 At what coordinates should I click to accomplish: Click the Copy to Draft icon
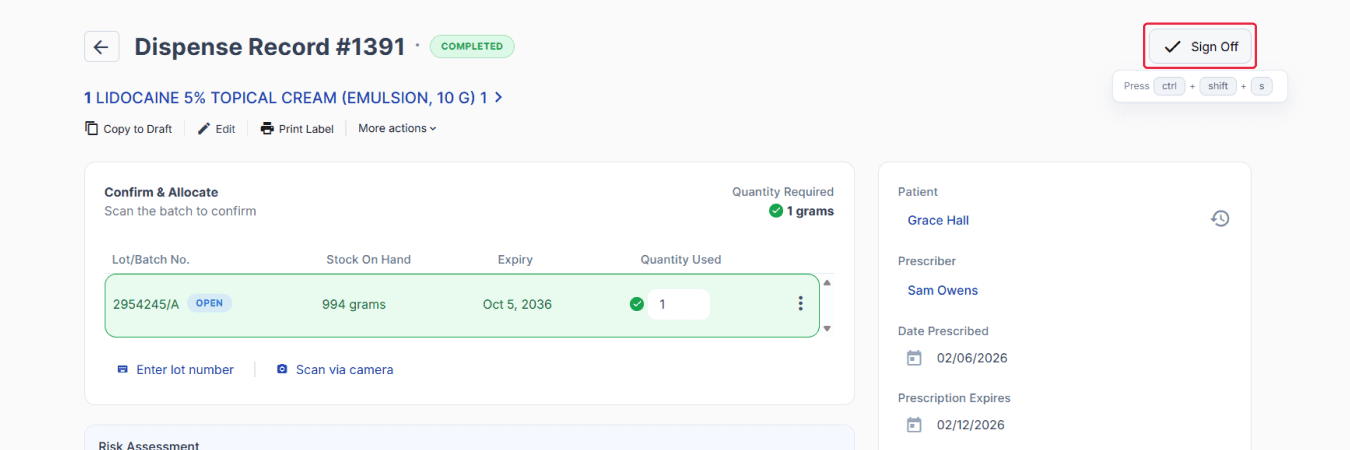pyautogui.click(x=92, y=128)
